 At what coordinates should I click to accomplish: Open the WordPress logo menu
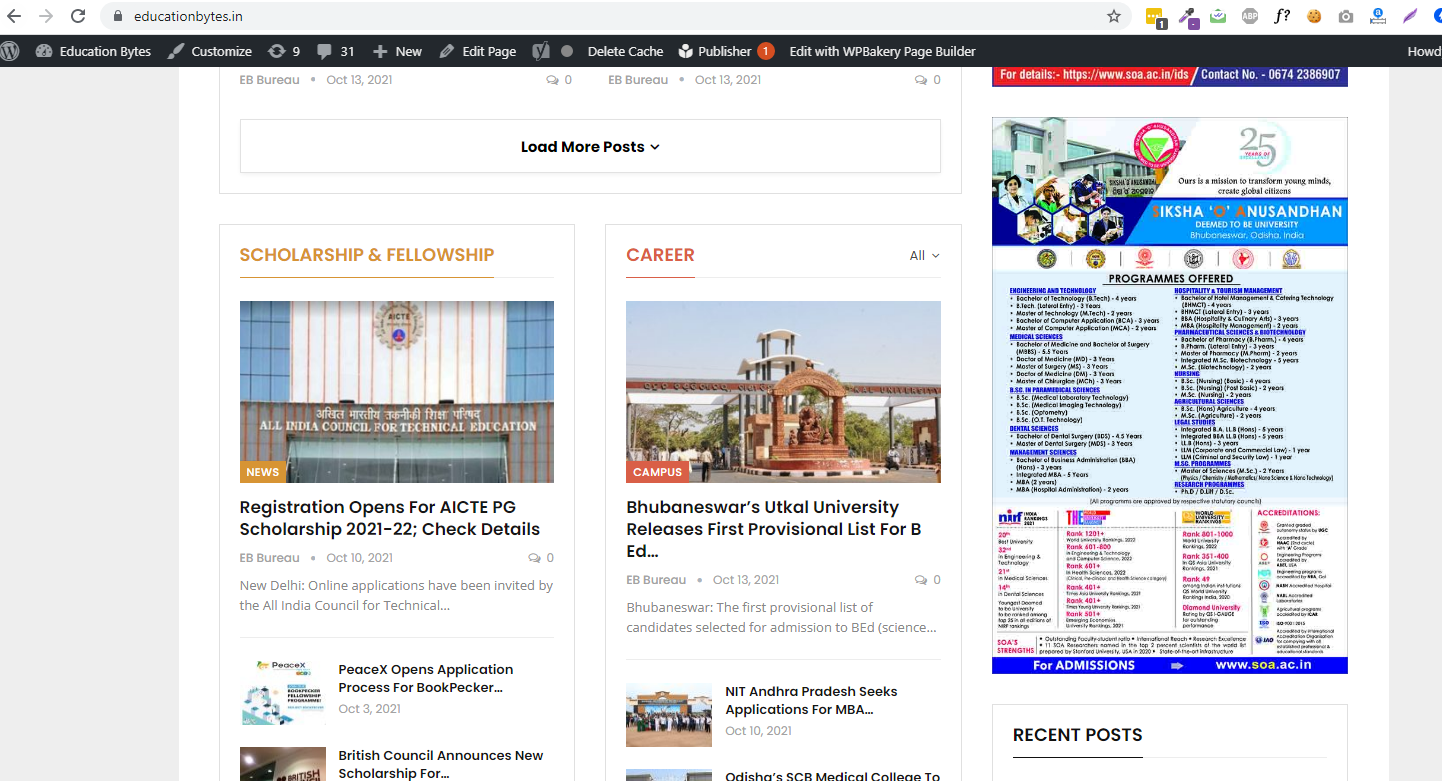tap(10, 51)
